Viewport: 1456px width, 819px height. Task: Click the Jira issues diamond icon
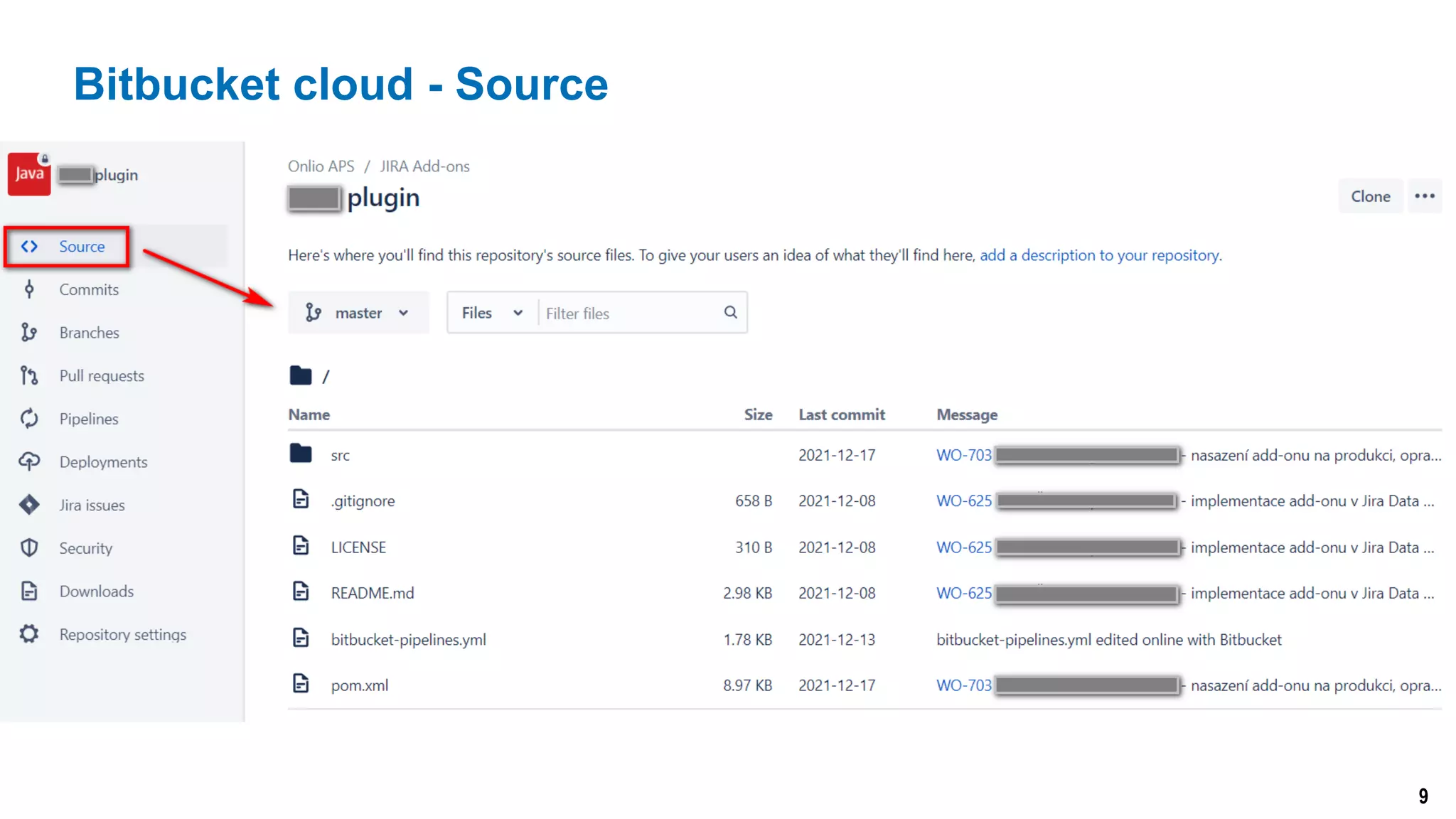[x=29, y=505]
